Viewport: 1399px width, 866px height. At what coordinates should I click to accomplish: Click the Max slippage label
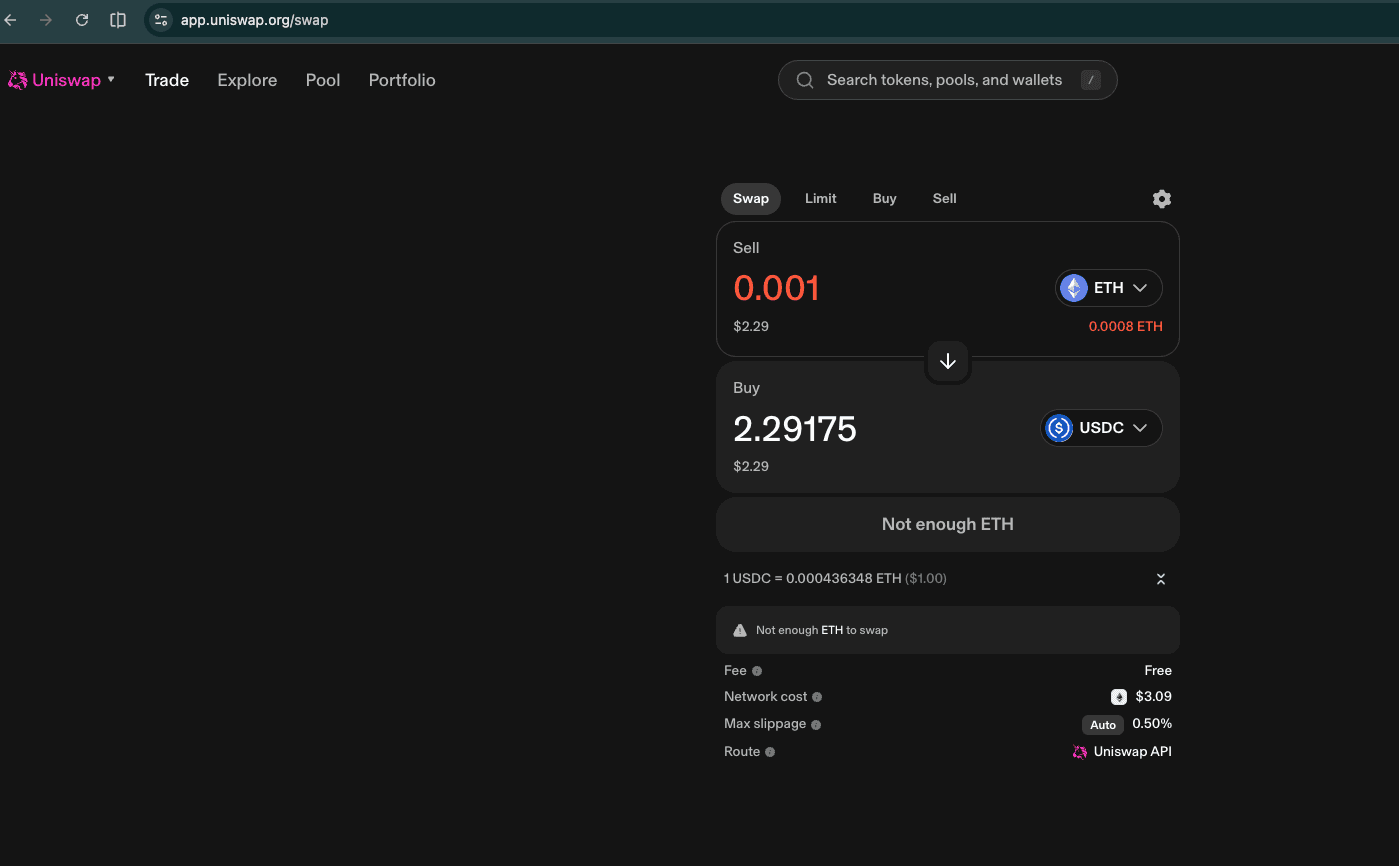[x=765, y=723]
